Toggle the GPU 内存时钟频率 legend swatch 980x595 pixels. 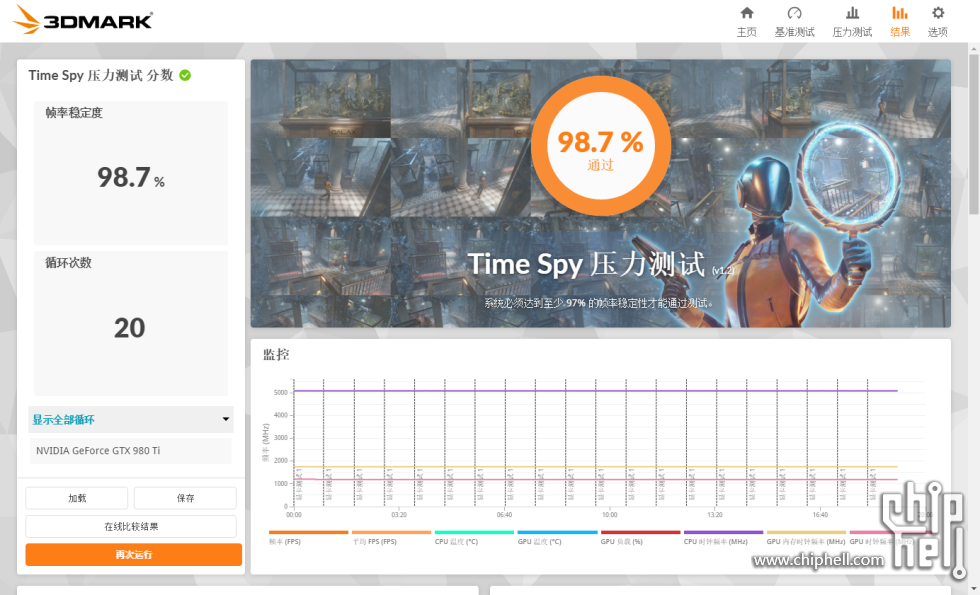(x=806, y=532)
